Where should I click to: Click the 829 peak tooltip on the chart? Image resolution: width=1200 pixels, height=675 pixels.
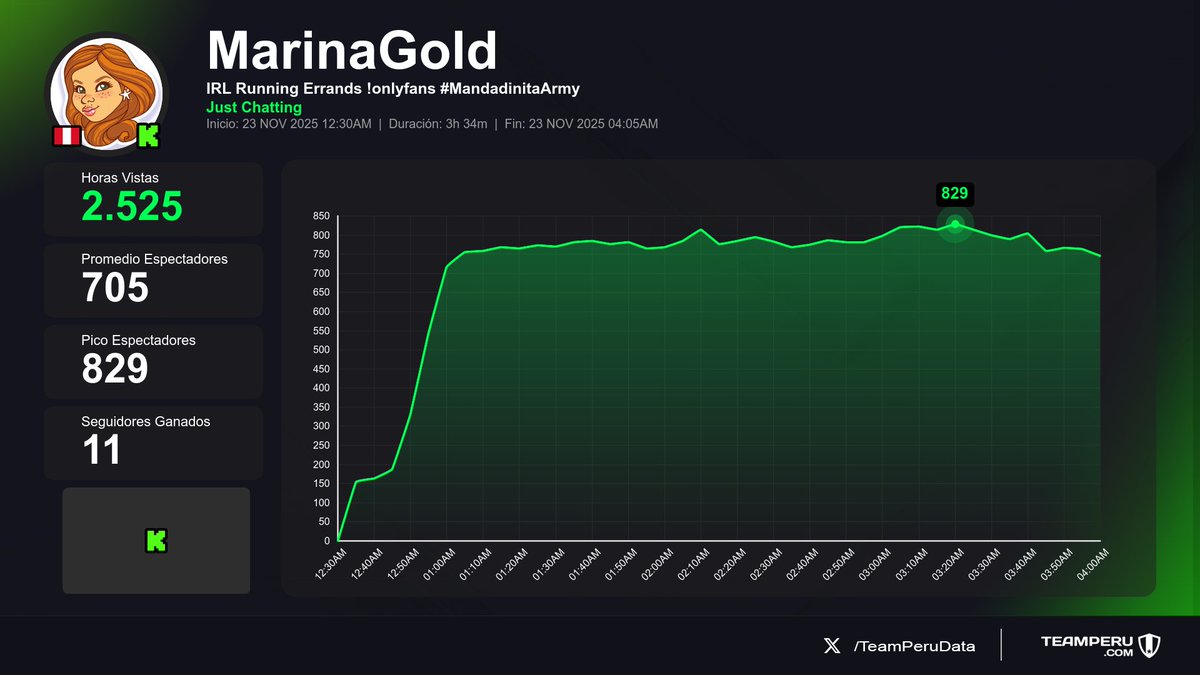pyautogui.click(x=955, y=194)
